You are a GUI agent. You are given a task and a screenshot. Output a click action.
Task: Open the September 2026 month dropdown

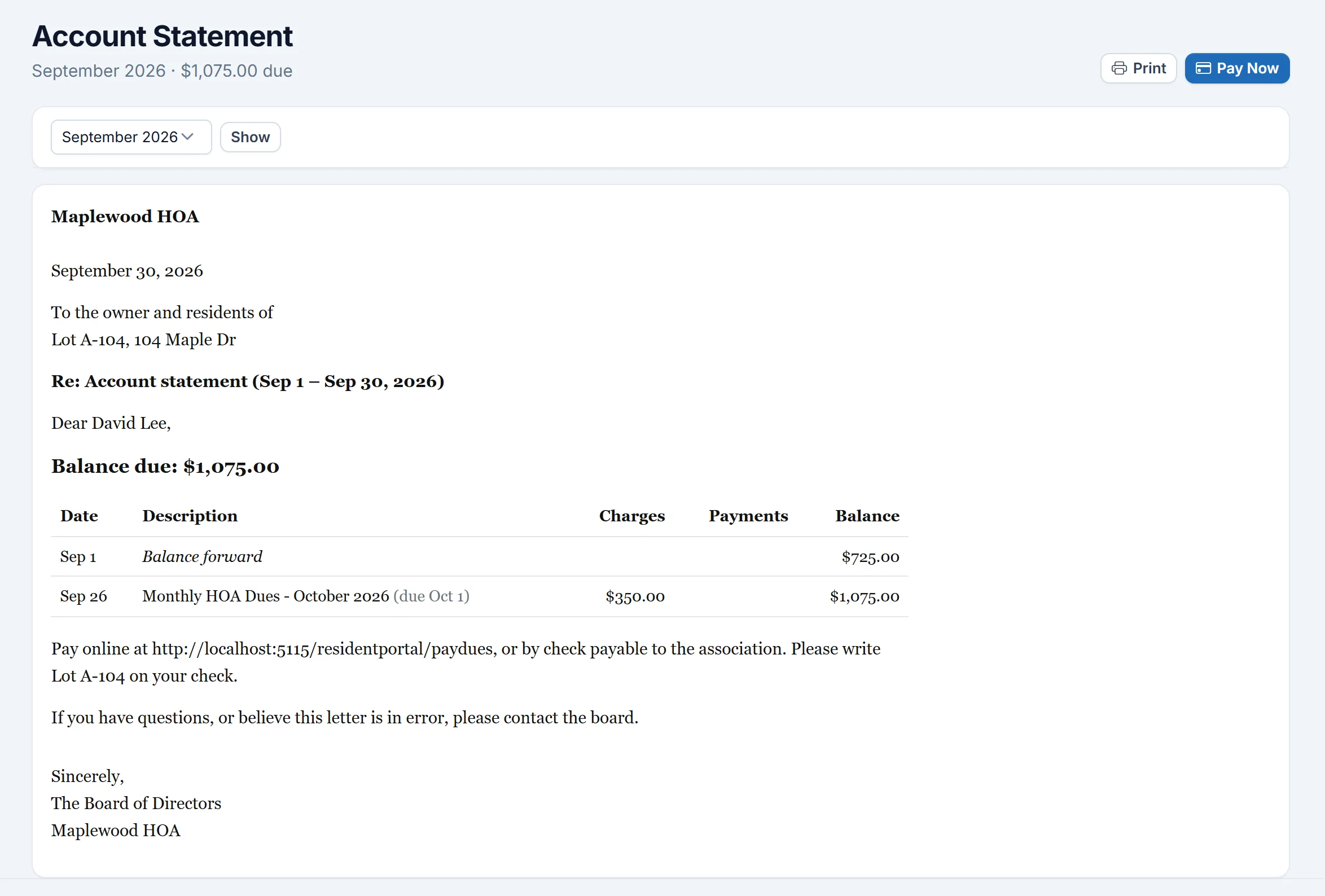point(131,137)
